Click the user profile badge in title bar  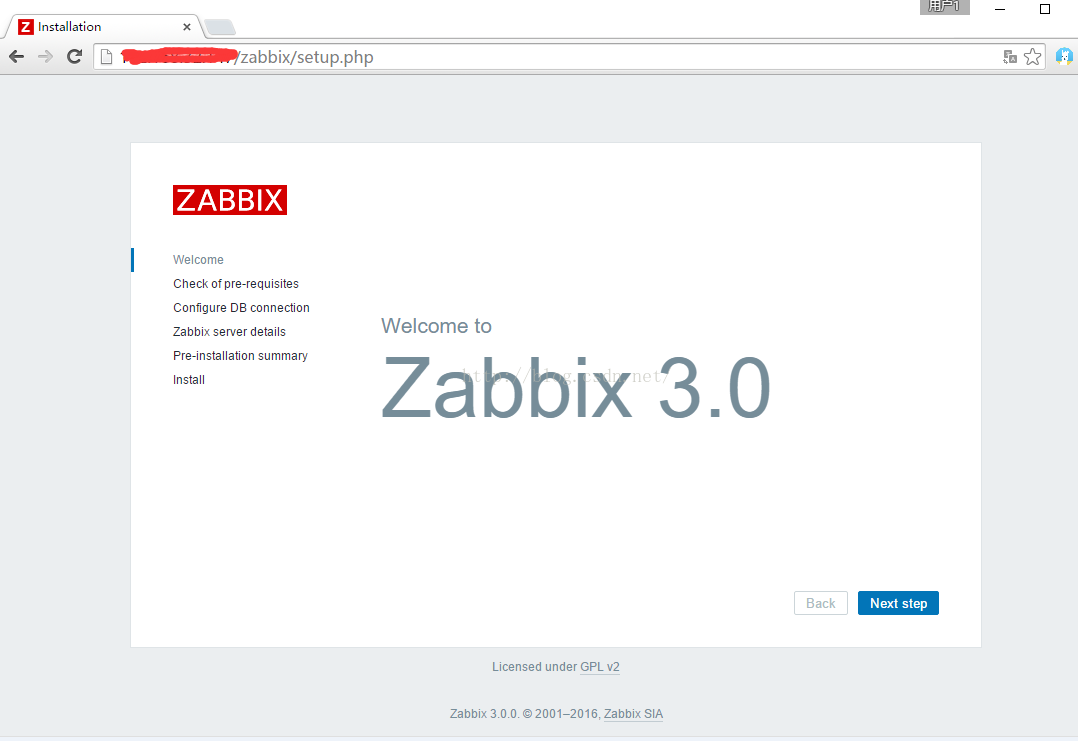coord(944,7)
